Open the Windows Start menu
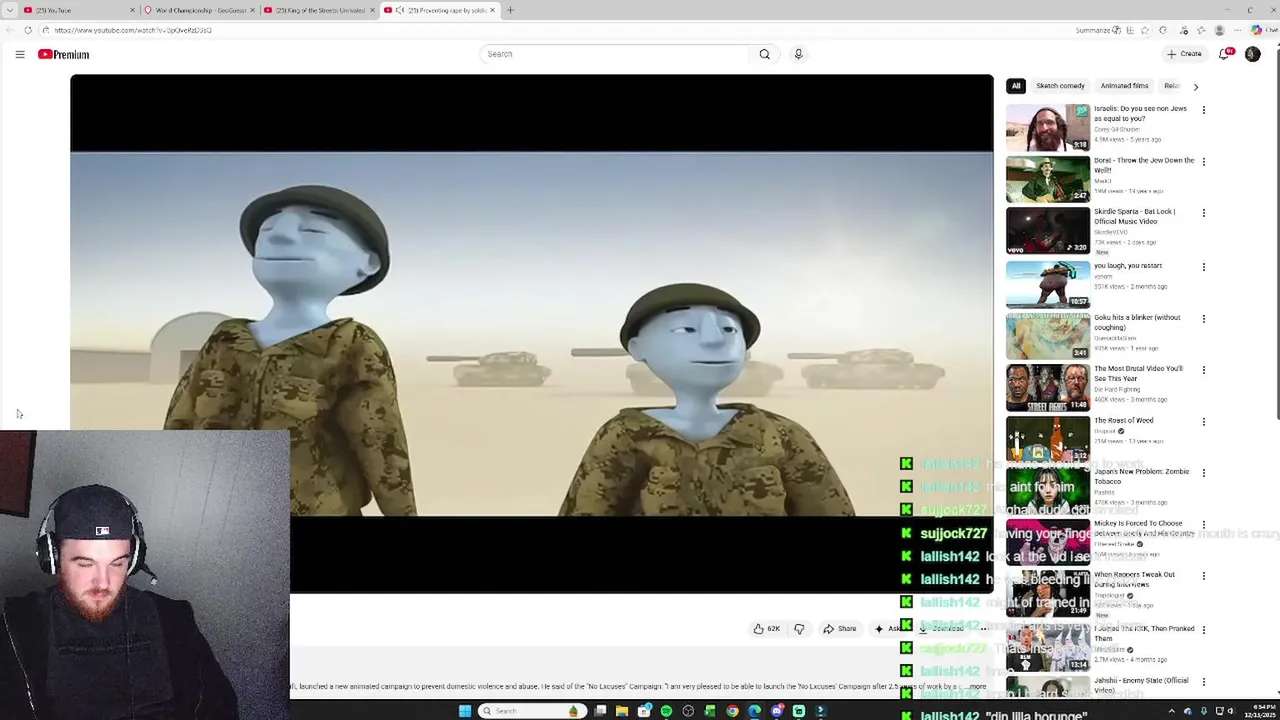Image resolution: width=1280 pixels, height=720 pixels. [x=464, y=711]
